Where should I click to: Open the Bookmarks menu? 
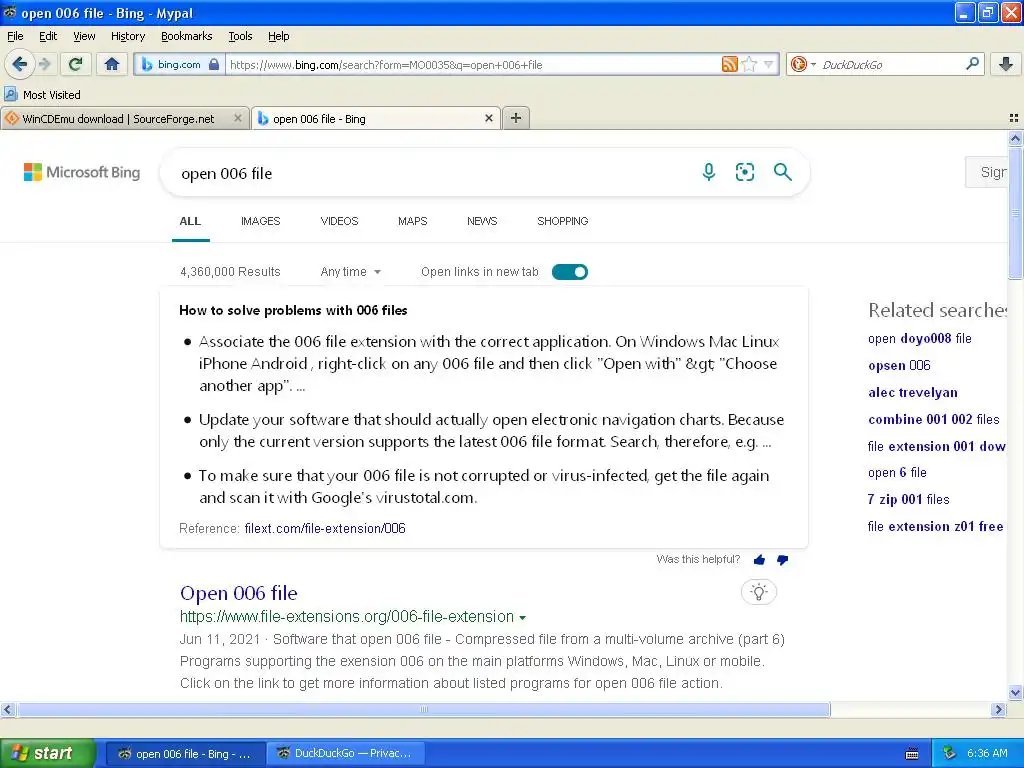click(186, 36)
